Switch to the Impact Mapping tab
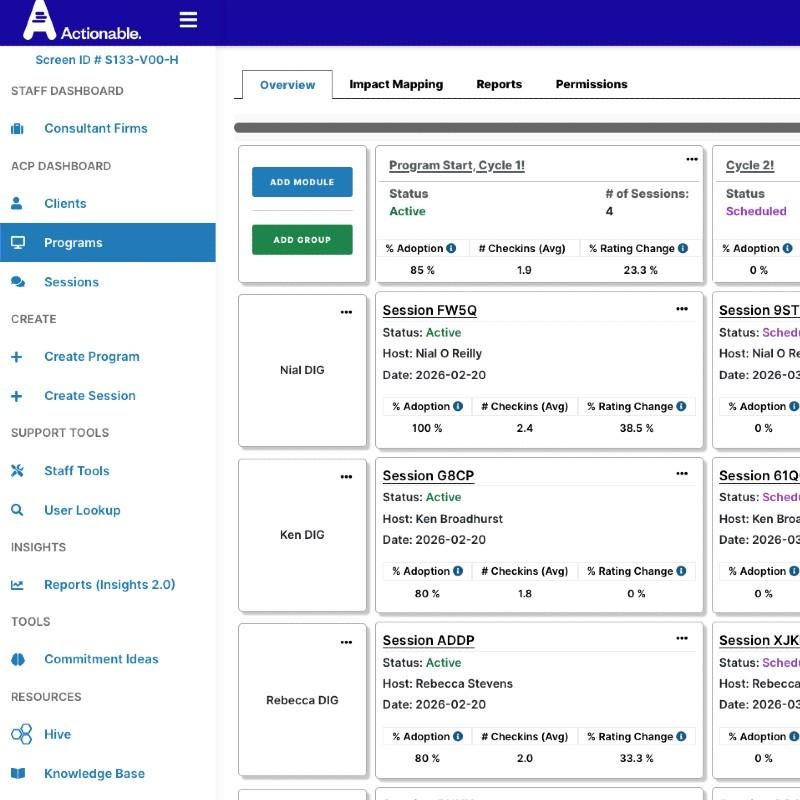The width and height of the screenshot is (800, 800). tap(396, 84)
